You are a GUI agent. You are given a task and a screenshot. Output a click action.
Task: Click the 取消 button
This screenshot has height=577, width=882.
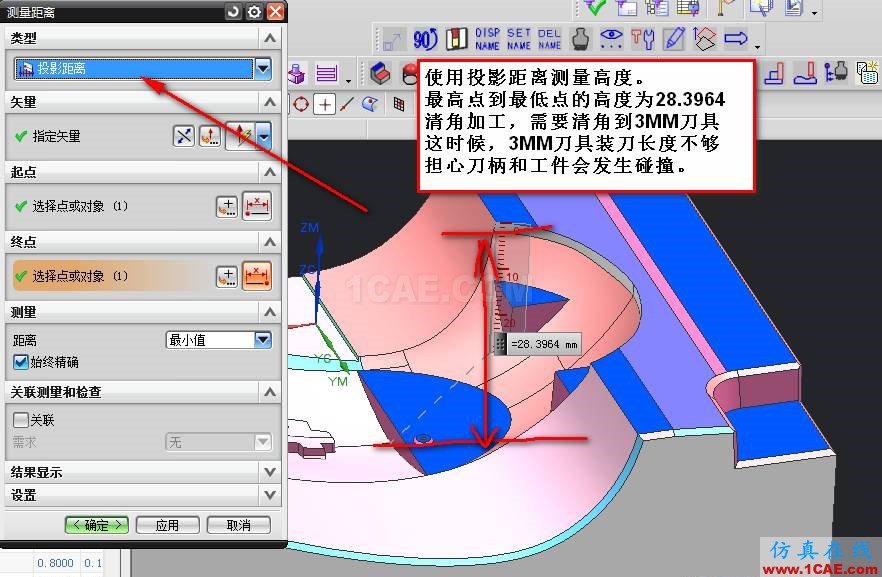click(238, 525)
